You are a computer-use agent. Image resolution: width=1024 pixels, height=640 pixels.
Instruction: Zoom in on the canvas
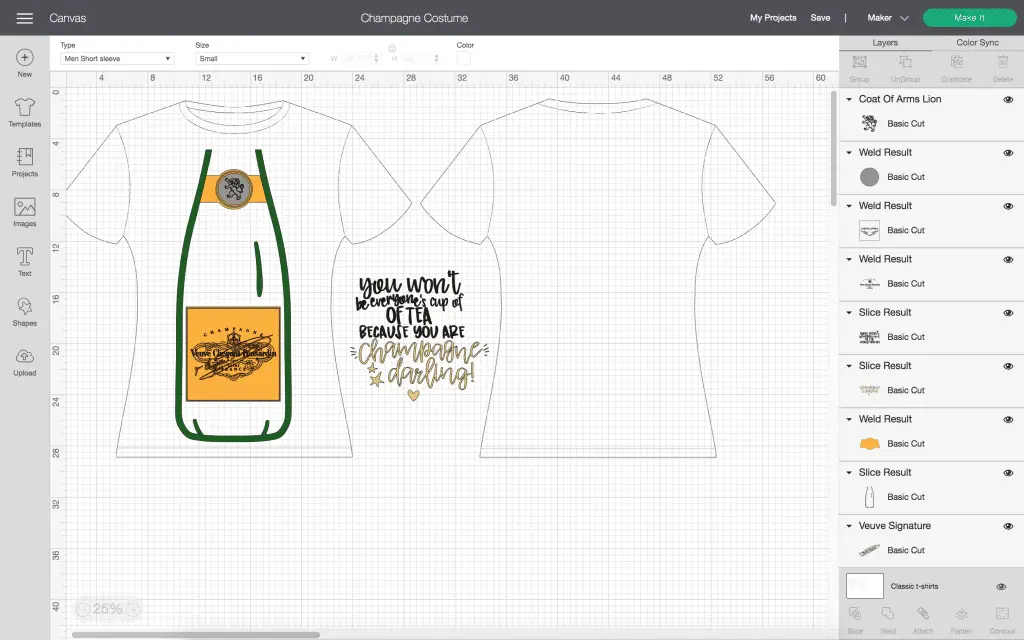[133, 609]
